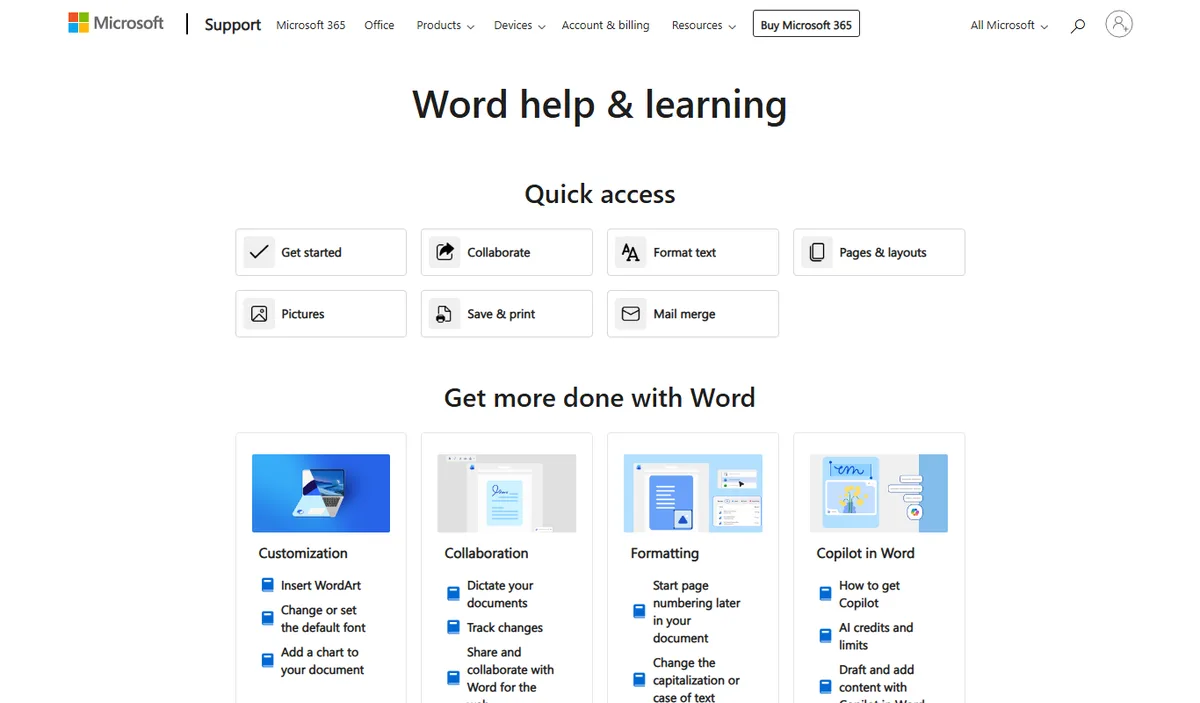Image resolution: width=1200 pixels, height=703 pixels.
Task: Open the search magnifier icon
Action: (1077, 26)
